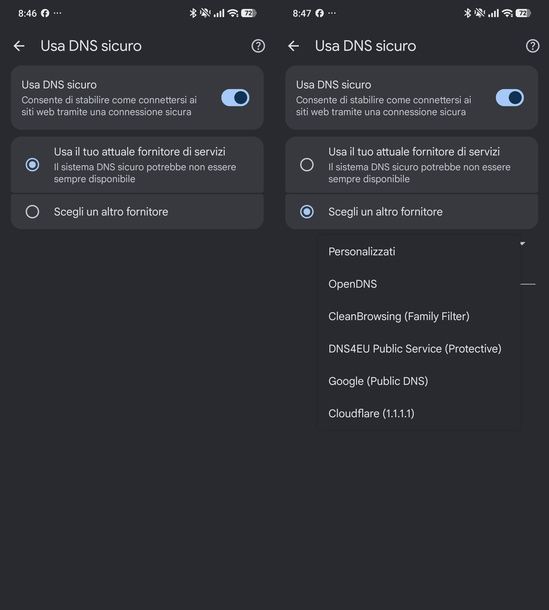Tap Bluetooth icon in right status bar
549x610 pixels.
[x=467, y=13]
